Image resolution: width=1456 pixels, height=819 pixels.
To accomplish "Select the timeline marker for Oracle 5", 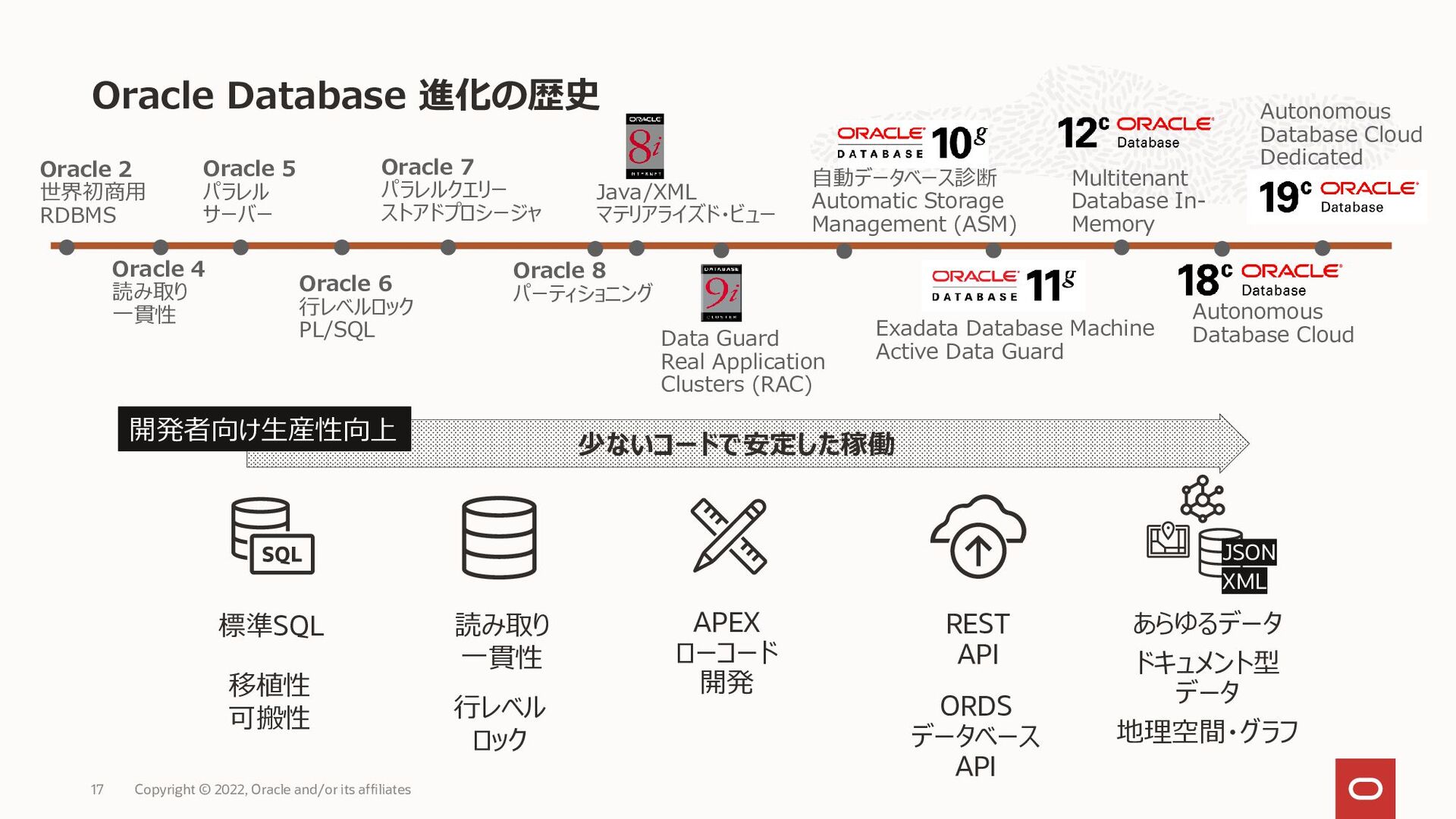I will (x=245, y=247).
